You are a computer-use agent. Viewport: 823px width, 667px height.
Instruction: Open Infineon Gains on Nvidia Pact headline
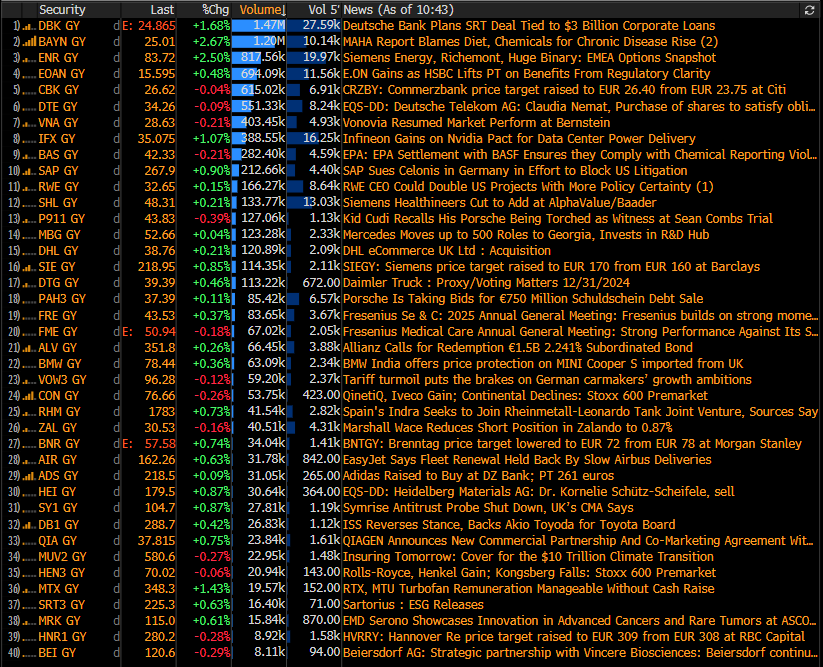(x=519, y=139)
